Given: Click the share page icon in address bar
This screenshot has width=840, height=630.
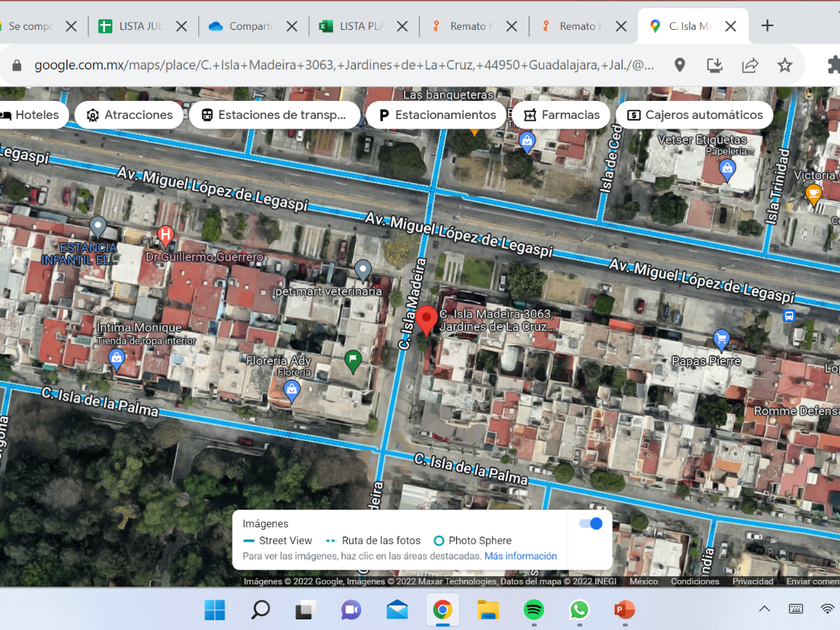Looking at the screenshot, I should coord(749,65).
